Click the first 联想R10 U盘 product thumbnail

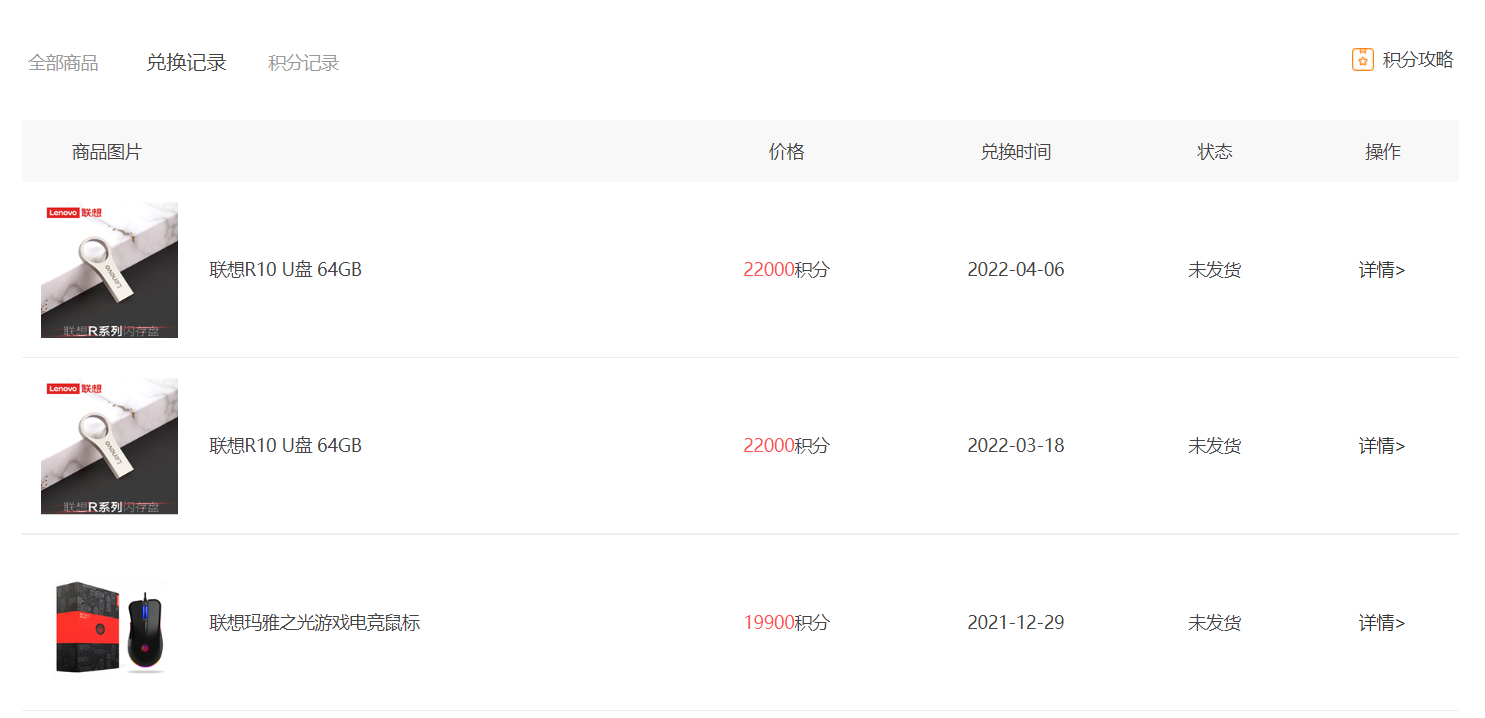pyautogui.click(x=109, y=270)
